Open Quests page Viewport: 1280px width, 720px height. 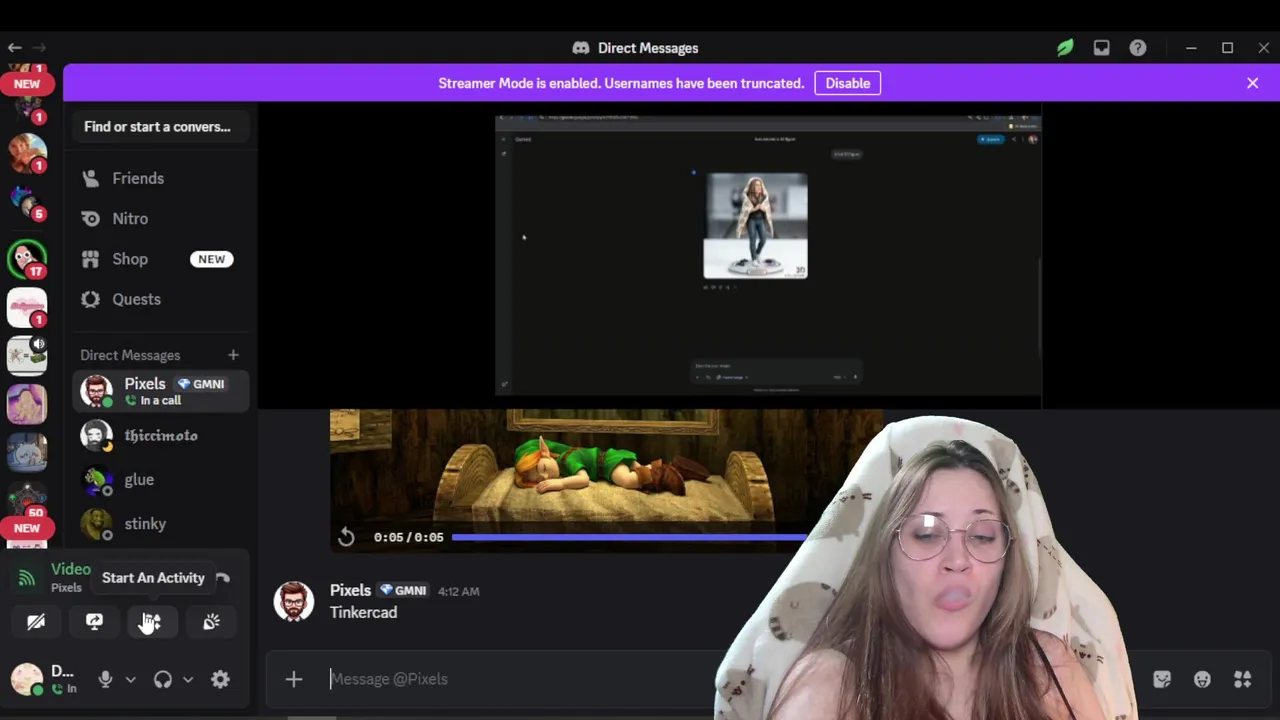pos(160,299)
